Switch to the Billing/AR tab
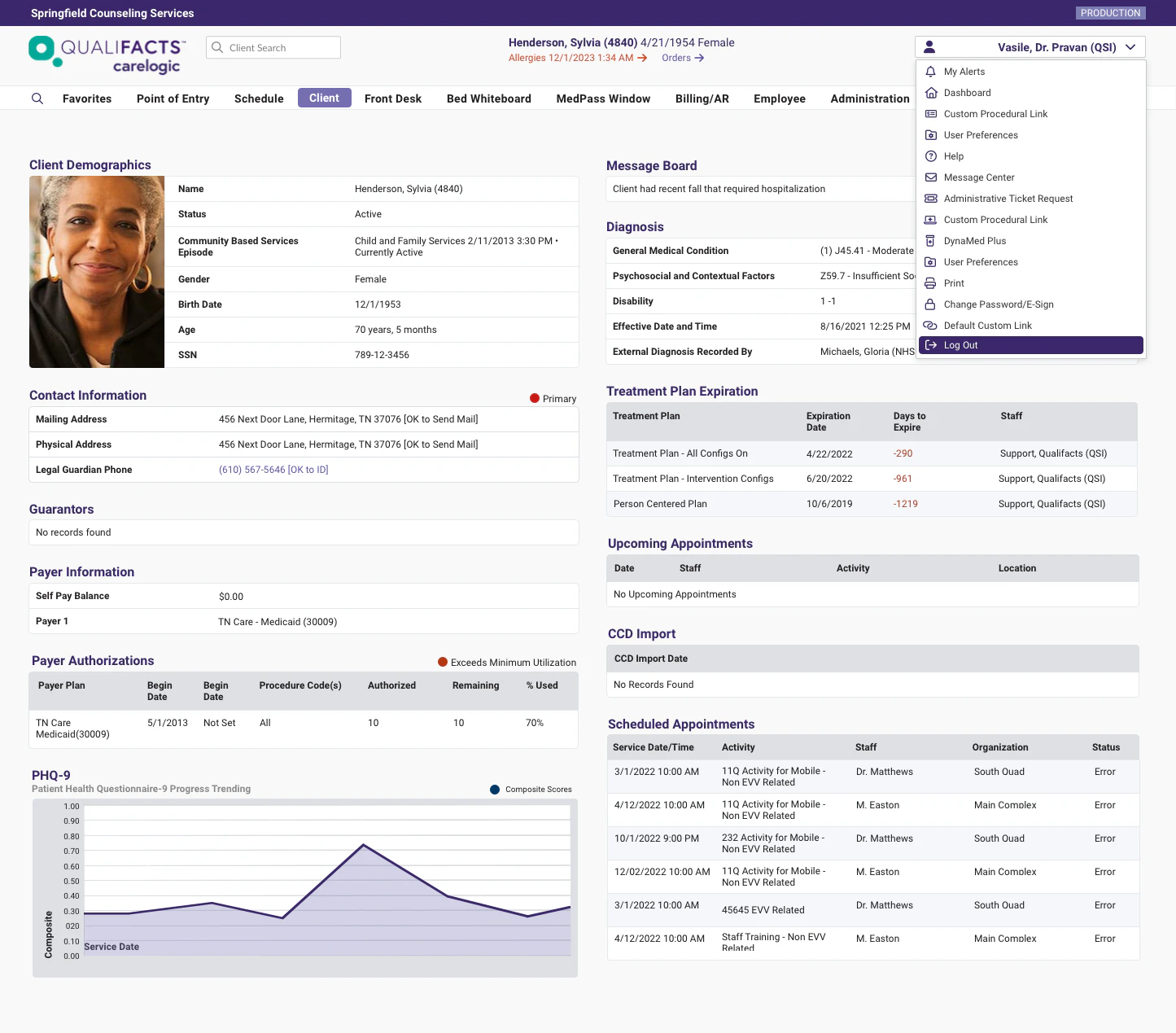 tap(702, 98)
